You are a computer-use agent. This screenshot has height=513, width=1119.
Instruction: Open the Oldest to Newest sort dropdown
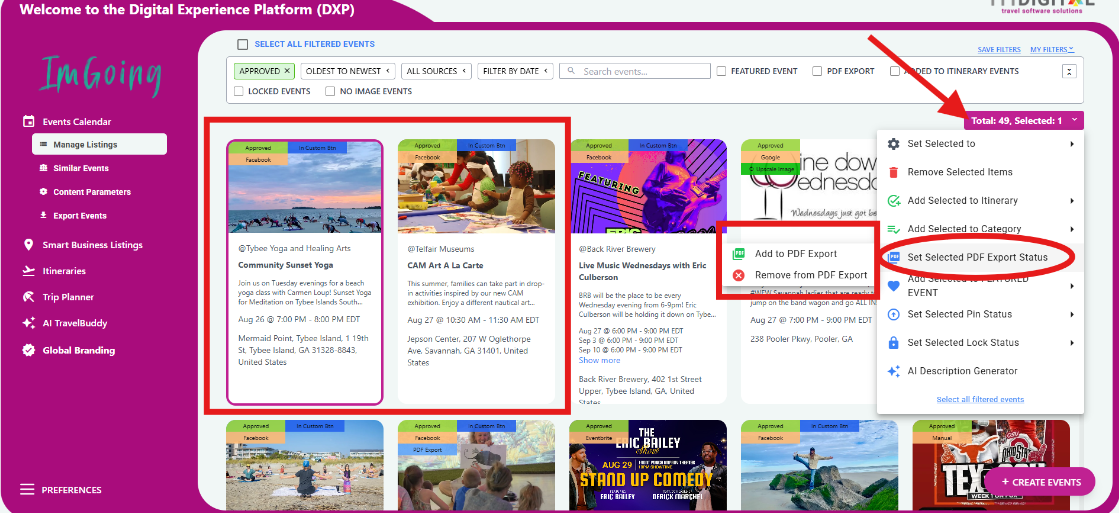tap(348, 71)
